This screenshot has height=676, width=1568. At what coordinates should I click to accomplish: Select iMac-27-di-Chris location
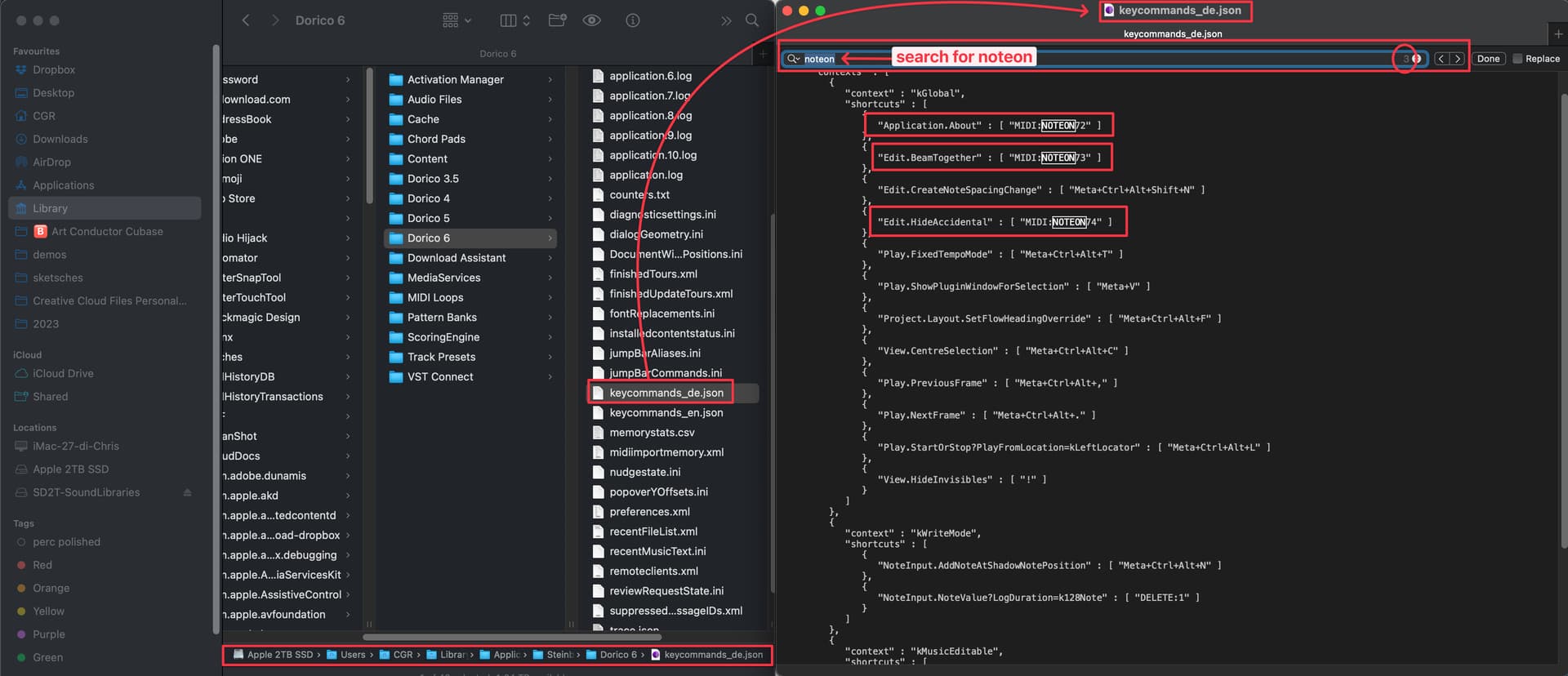click(x=75, y=447)
